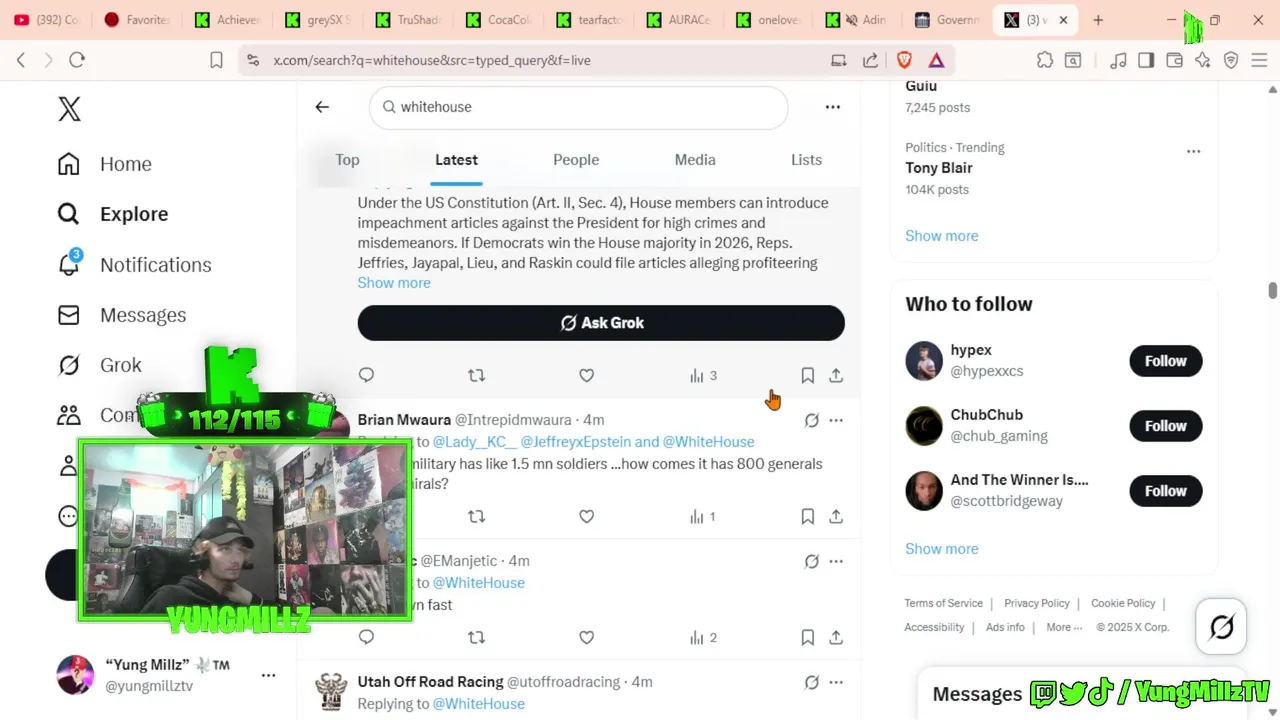Follow the ChubChub account
Screen dimensions: 1280x720
pyautogui.click(x=1165, y=426)
